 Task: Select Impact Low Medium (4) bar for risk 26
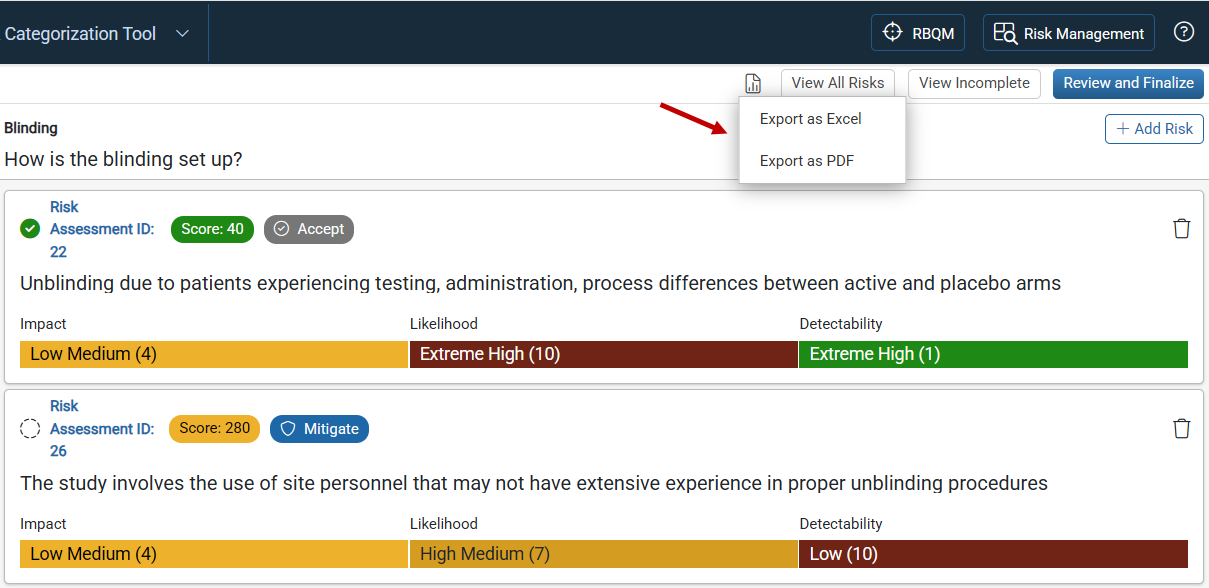(x=214, y=554)
